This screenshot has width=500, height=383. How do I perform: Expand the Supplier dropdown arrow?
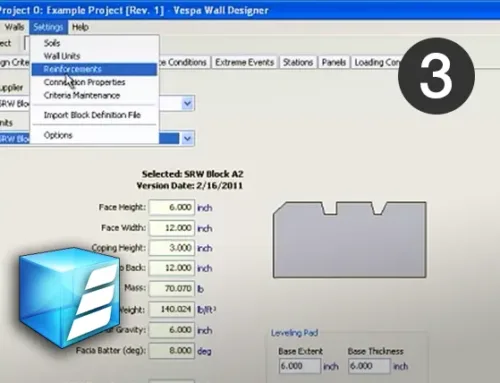[x=188, y=103]
